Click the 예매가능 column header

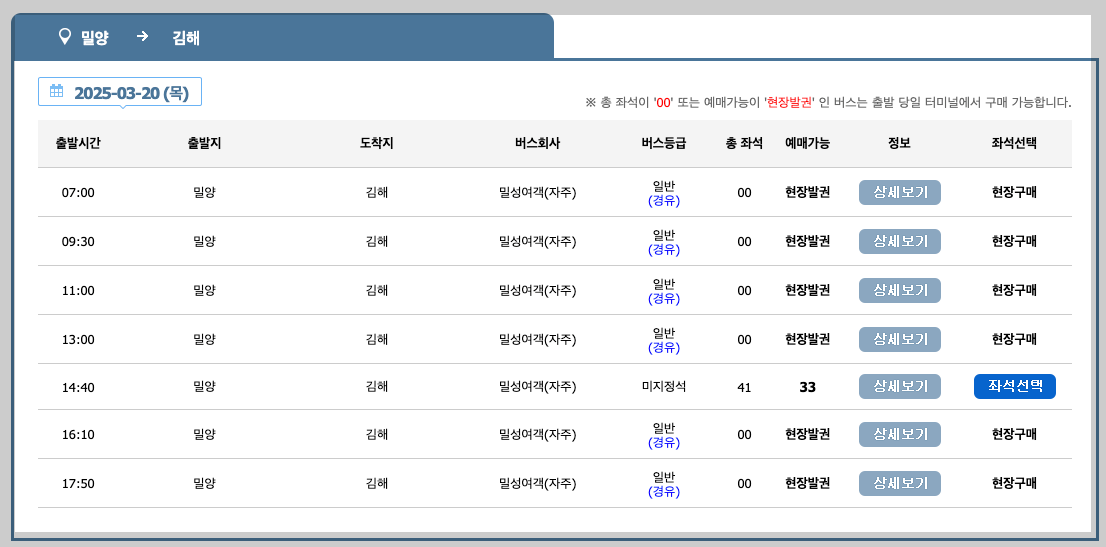click(x=808, y=143)
